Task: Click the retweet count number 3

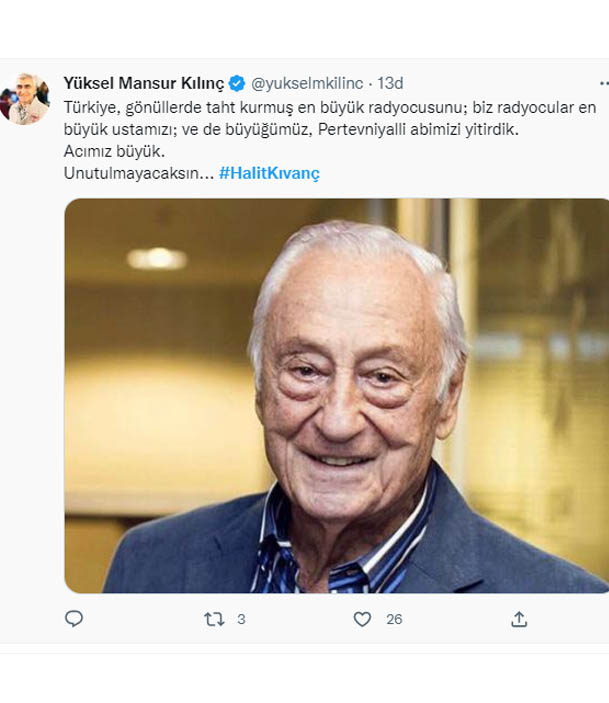Action: click(x=241, y=620)
